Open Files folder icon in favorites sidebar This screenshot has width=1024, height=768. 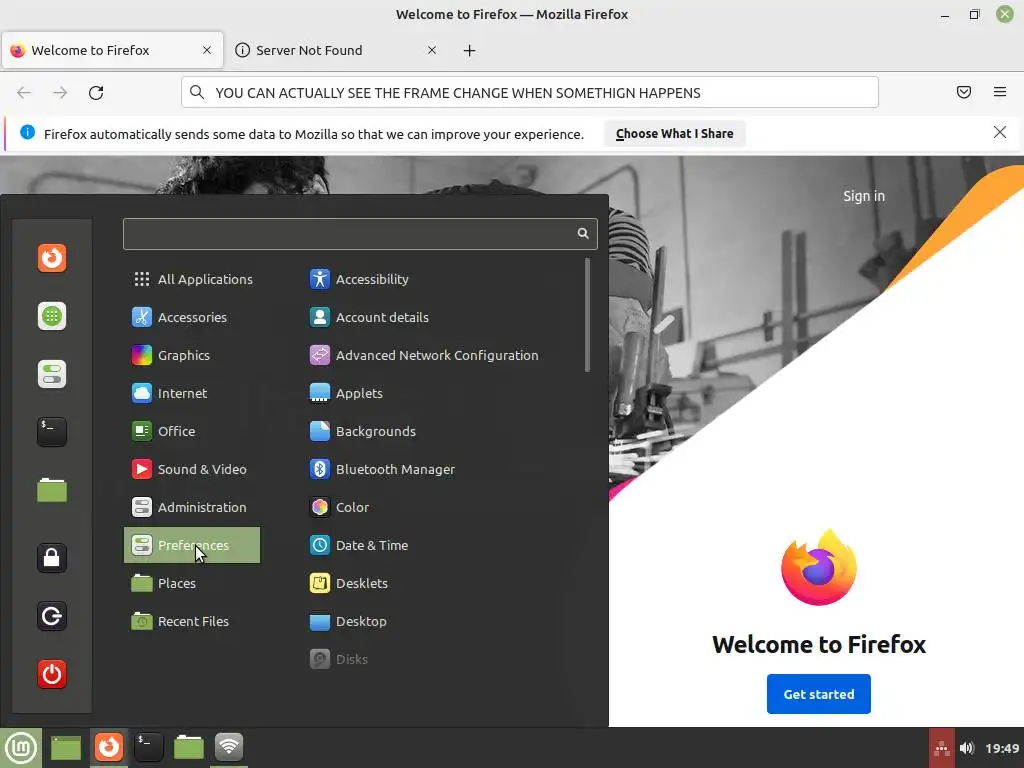(52, 490)
